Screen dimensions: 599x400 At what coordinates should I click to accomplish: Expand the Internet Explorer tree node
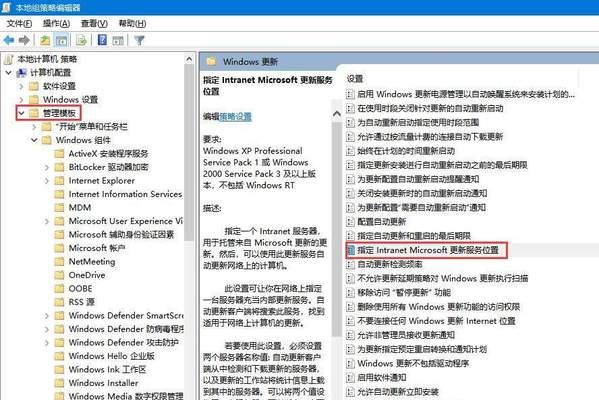47,181
